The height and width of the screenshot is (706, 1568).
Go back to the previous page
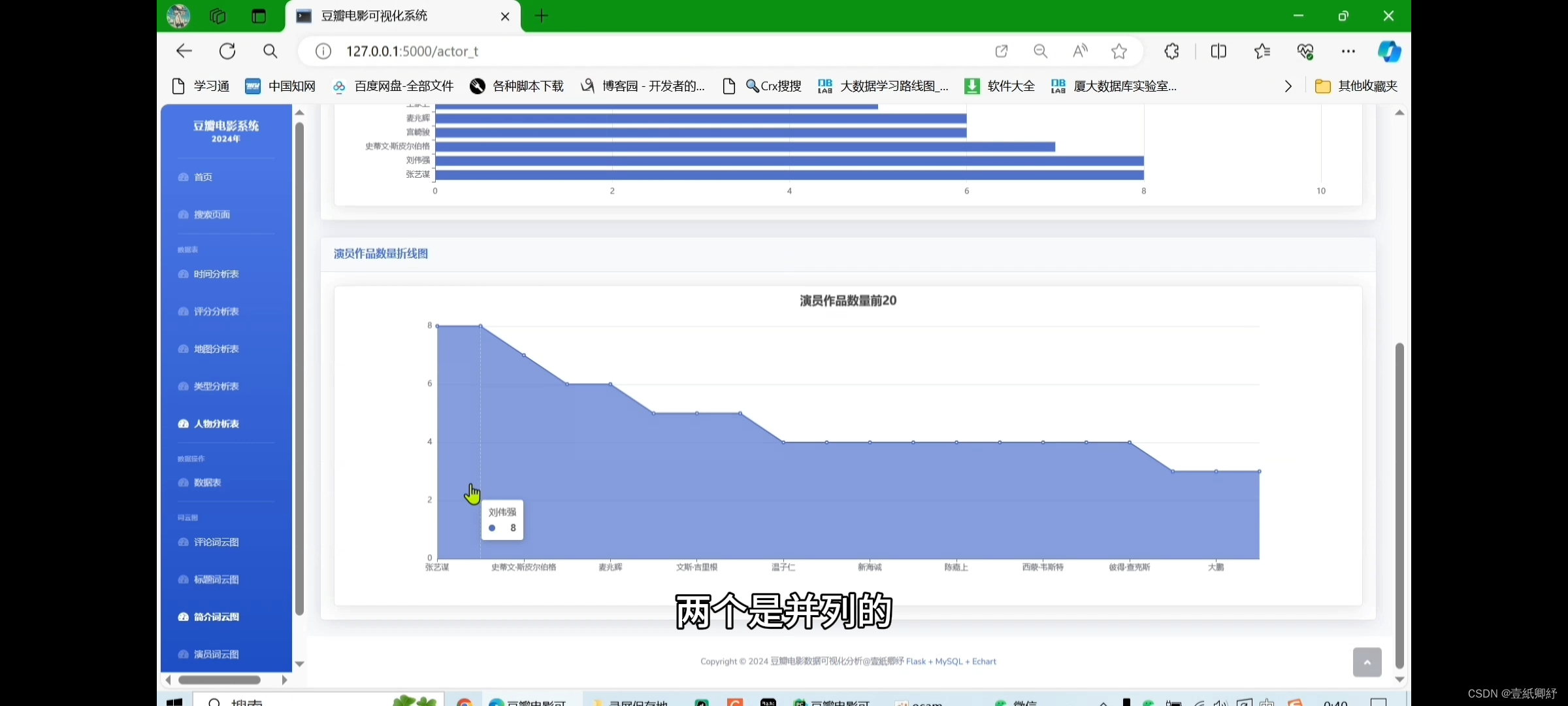[184, 51]
